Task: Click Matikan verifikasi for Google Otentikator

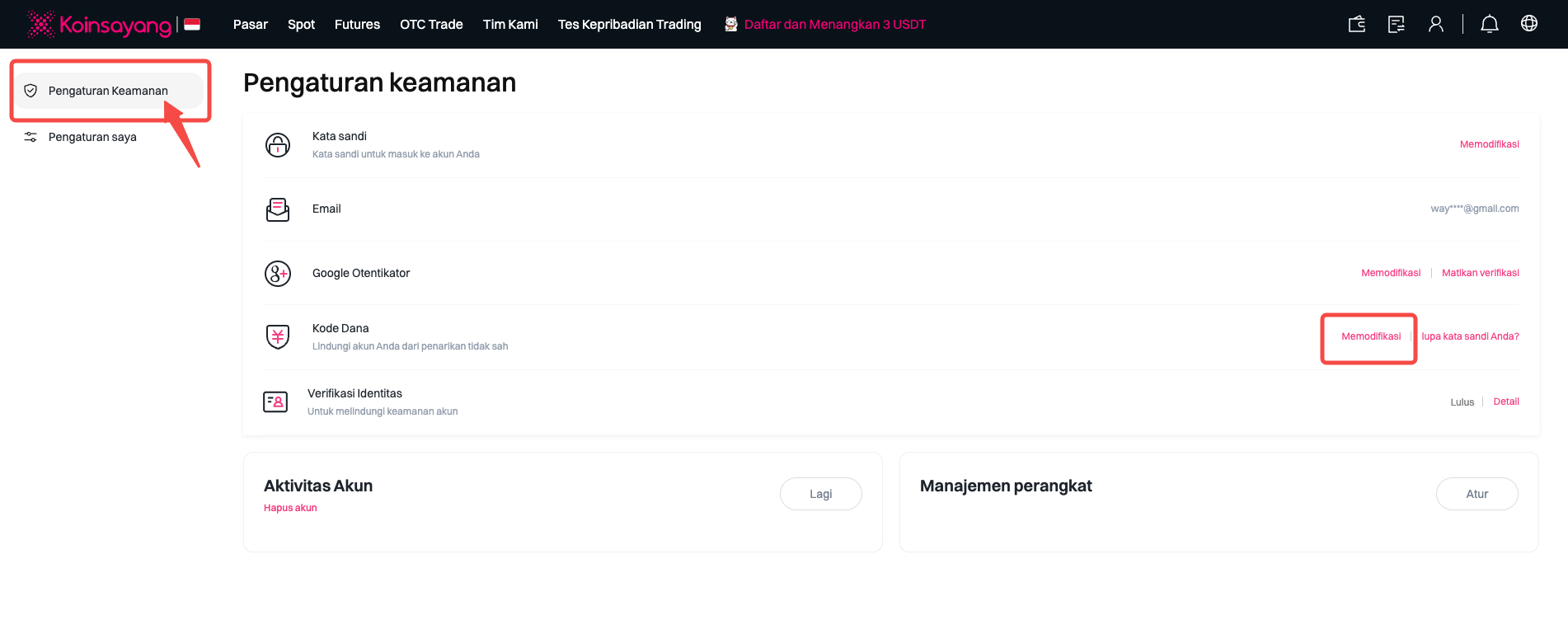Action: pyautogui.click(x=1480, y=273)
